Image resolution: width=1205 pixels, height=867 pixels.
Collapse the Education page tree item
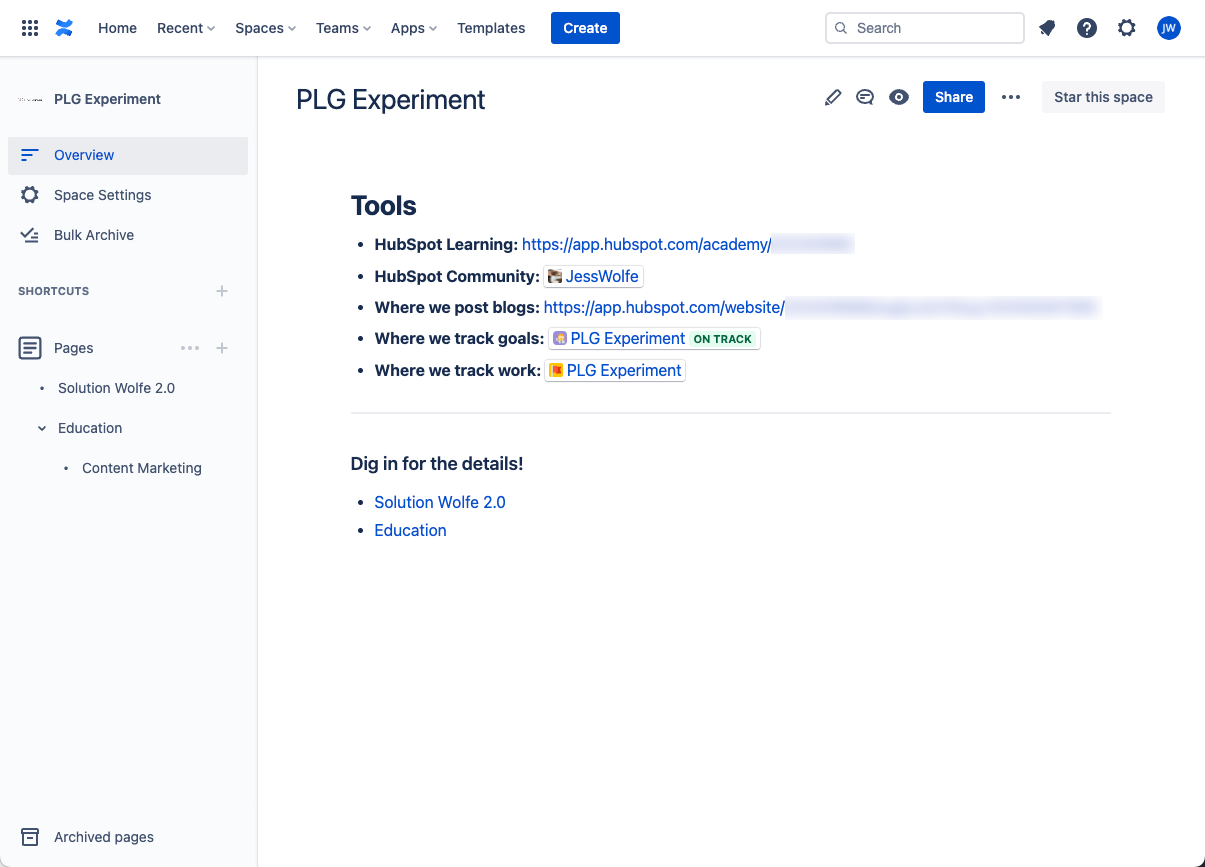(x=41, y=428)
